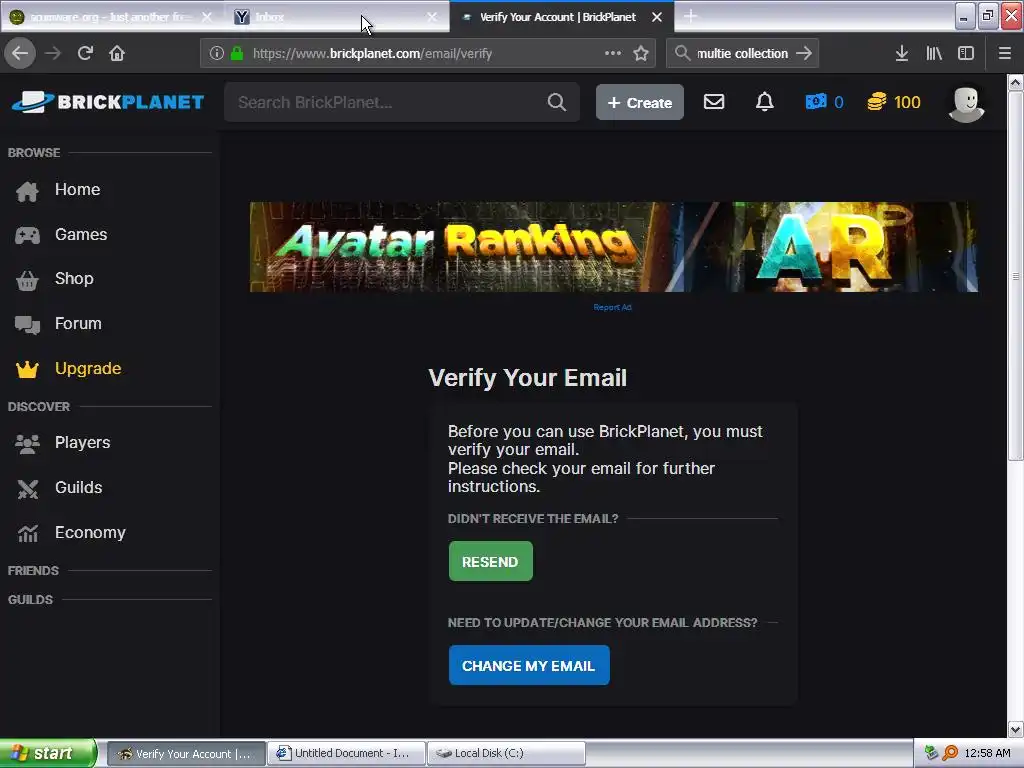Click the browser Forward arrow
The image size is (1024, 768).
[53, 54]
